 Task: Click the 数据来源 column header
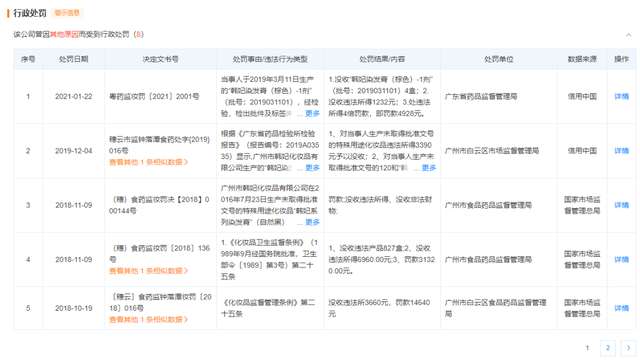point(582,59)
